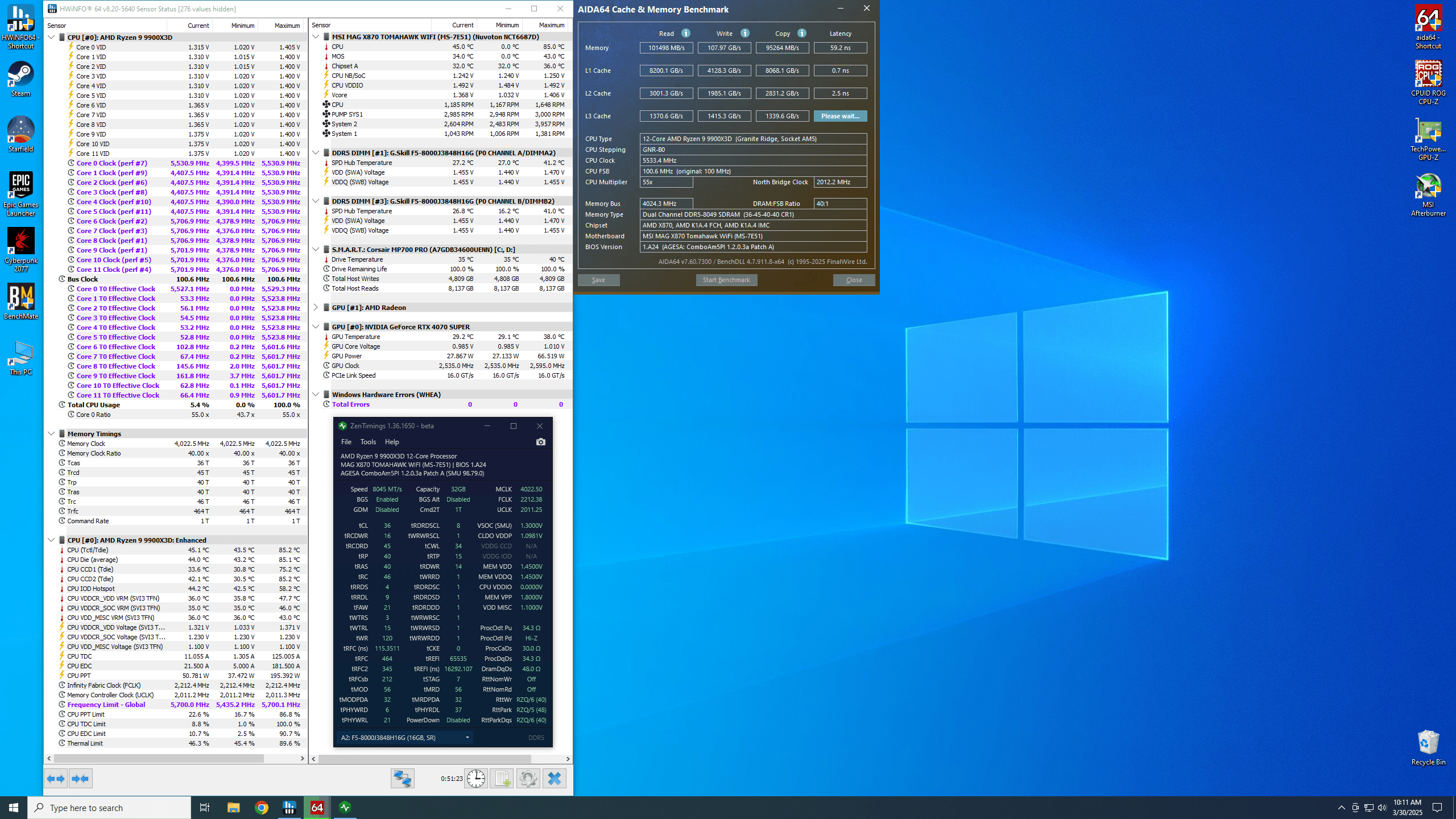Click the blue X close-sensors button
This screenshot has width=1456, height=819.
click(554, 778)
